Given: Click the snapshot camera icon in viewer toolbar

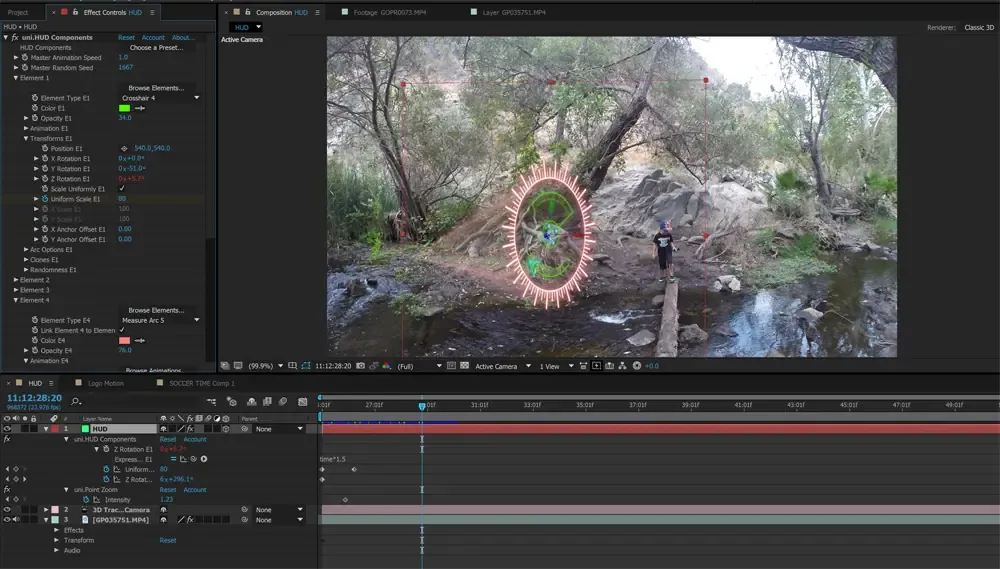Looking at the screenshot, I should pyautogui.click(x=360, y=366).
